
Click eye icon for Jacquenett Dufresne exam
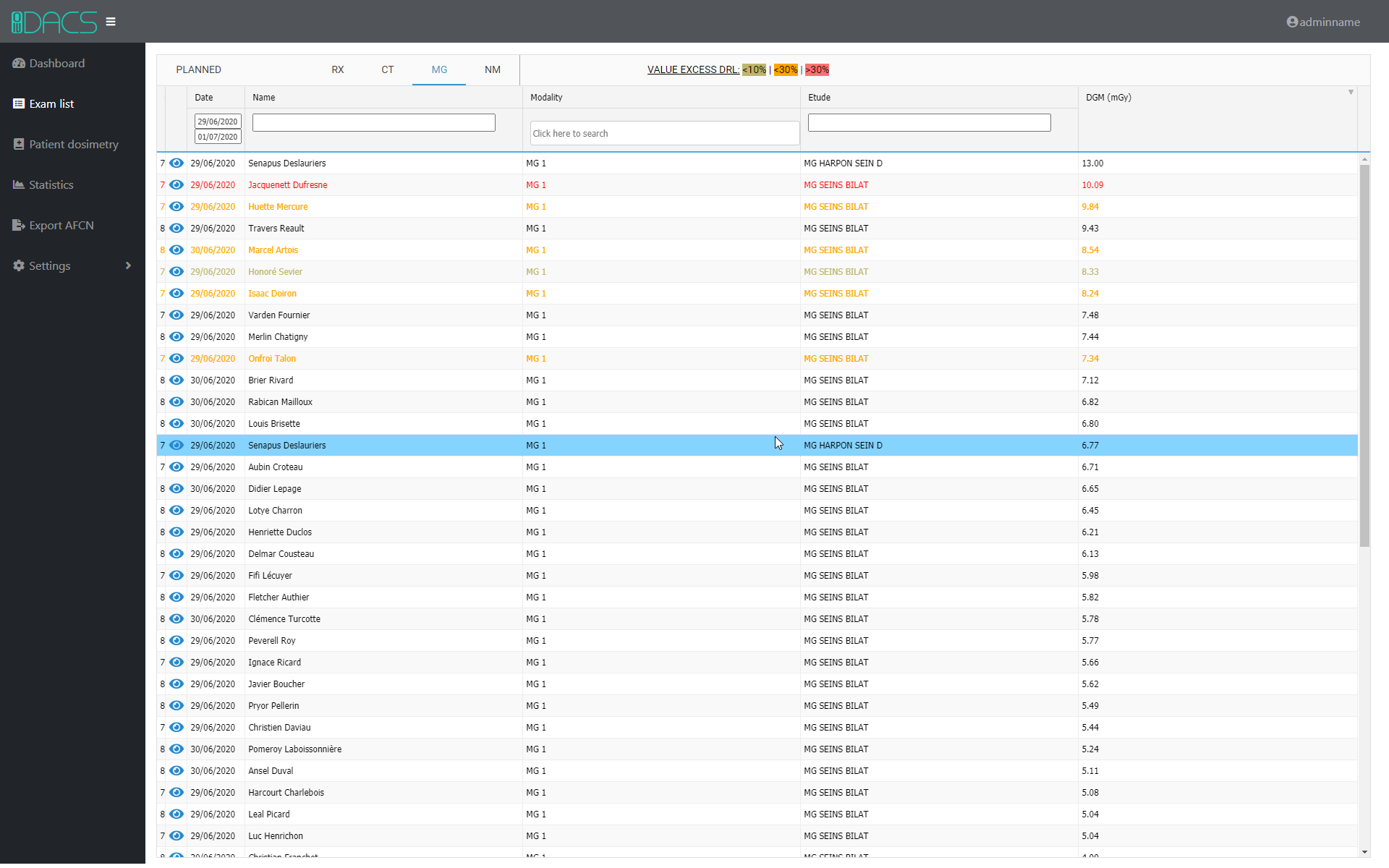[x=177, y=185]
